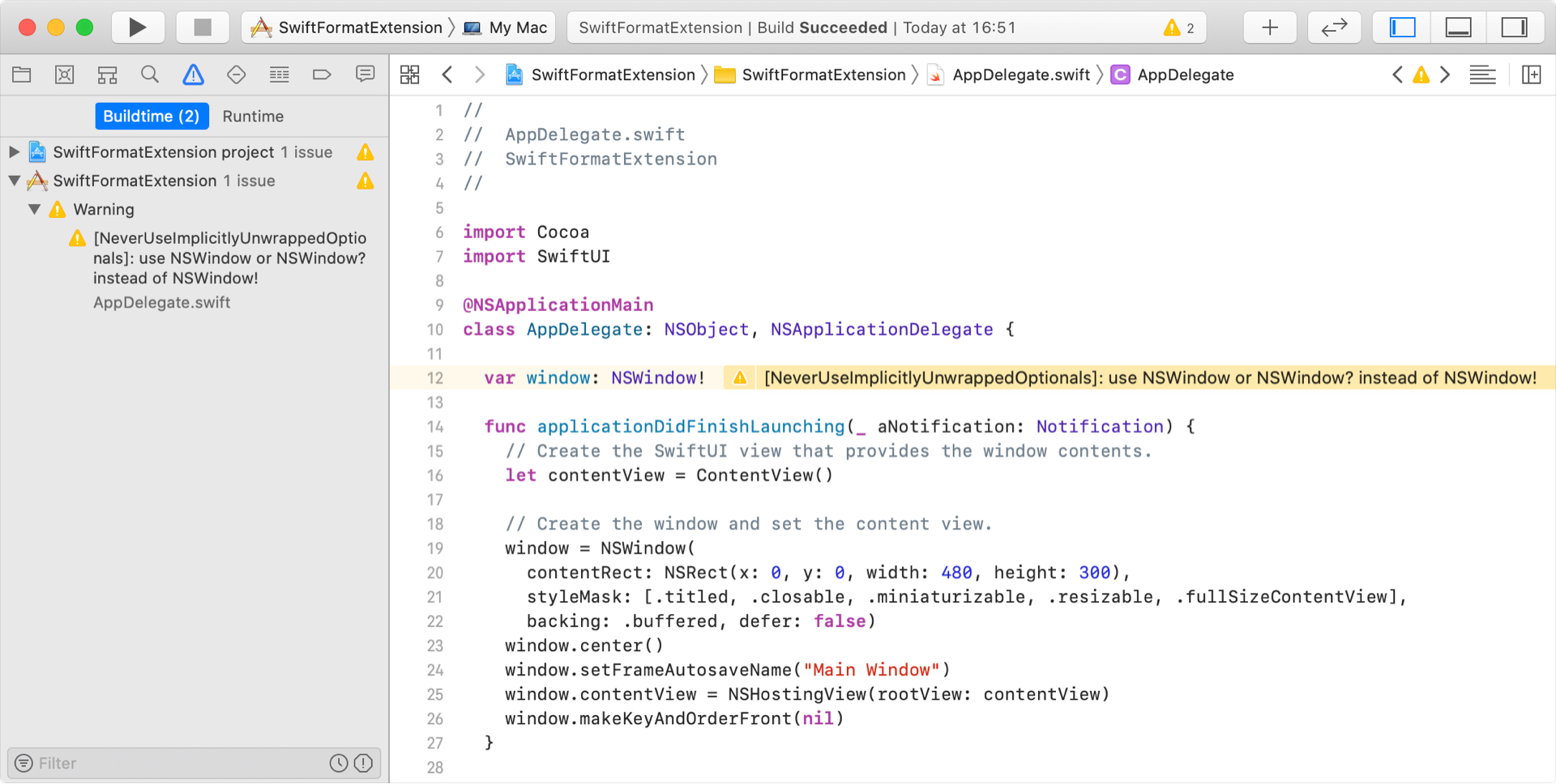
Task: Add a new editor split
Action: pyautogui.click(x=1532, y=75)
